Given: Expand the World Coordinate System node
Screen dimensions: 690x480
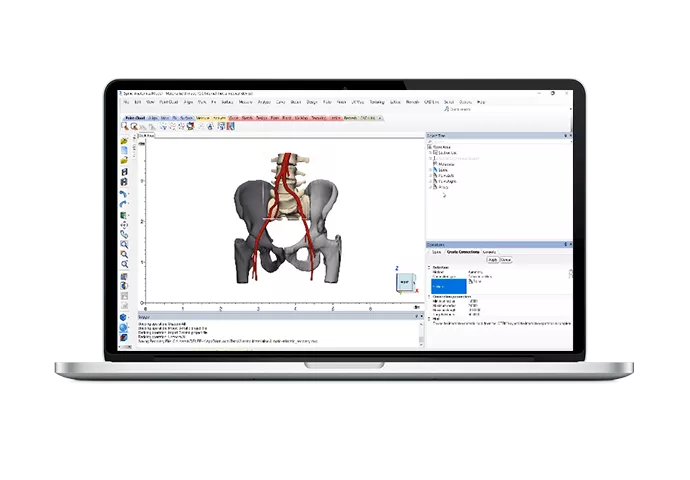Looking at the screenshot, I should [x=430, y=158].
